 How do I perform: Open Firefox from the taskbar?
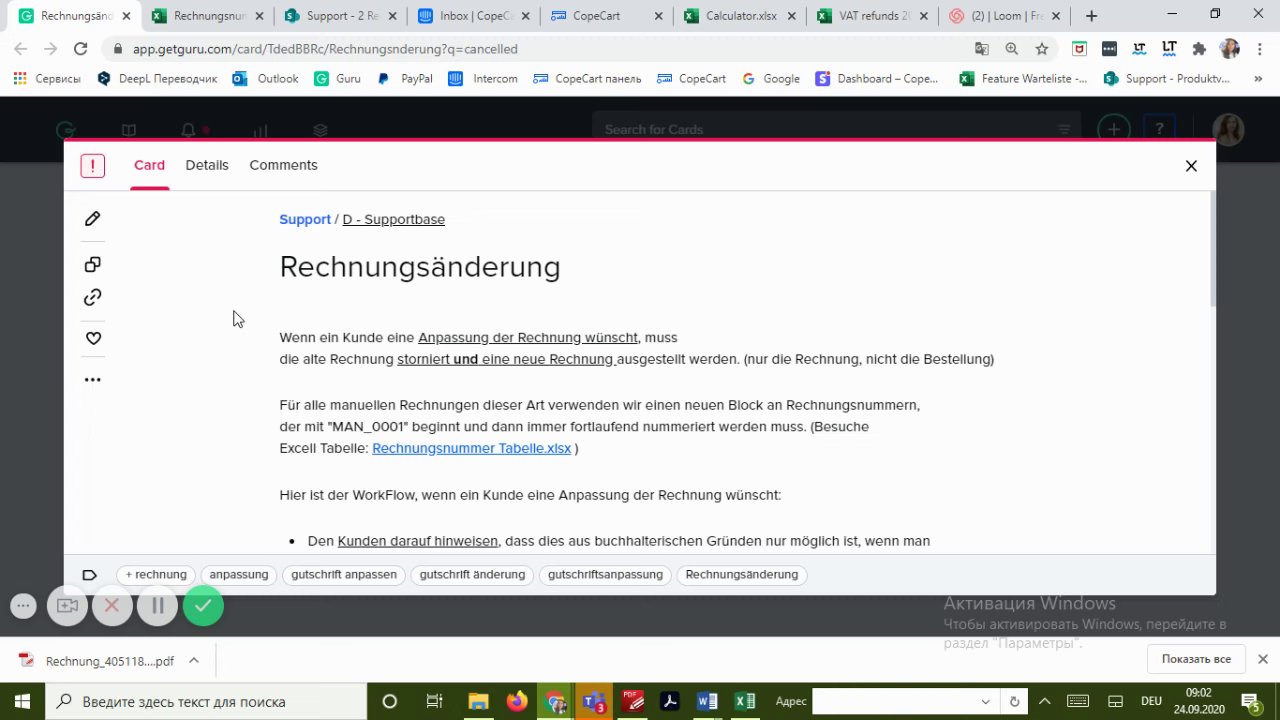click(516, 702)
